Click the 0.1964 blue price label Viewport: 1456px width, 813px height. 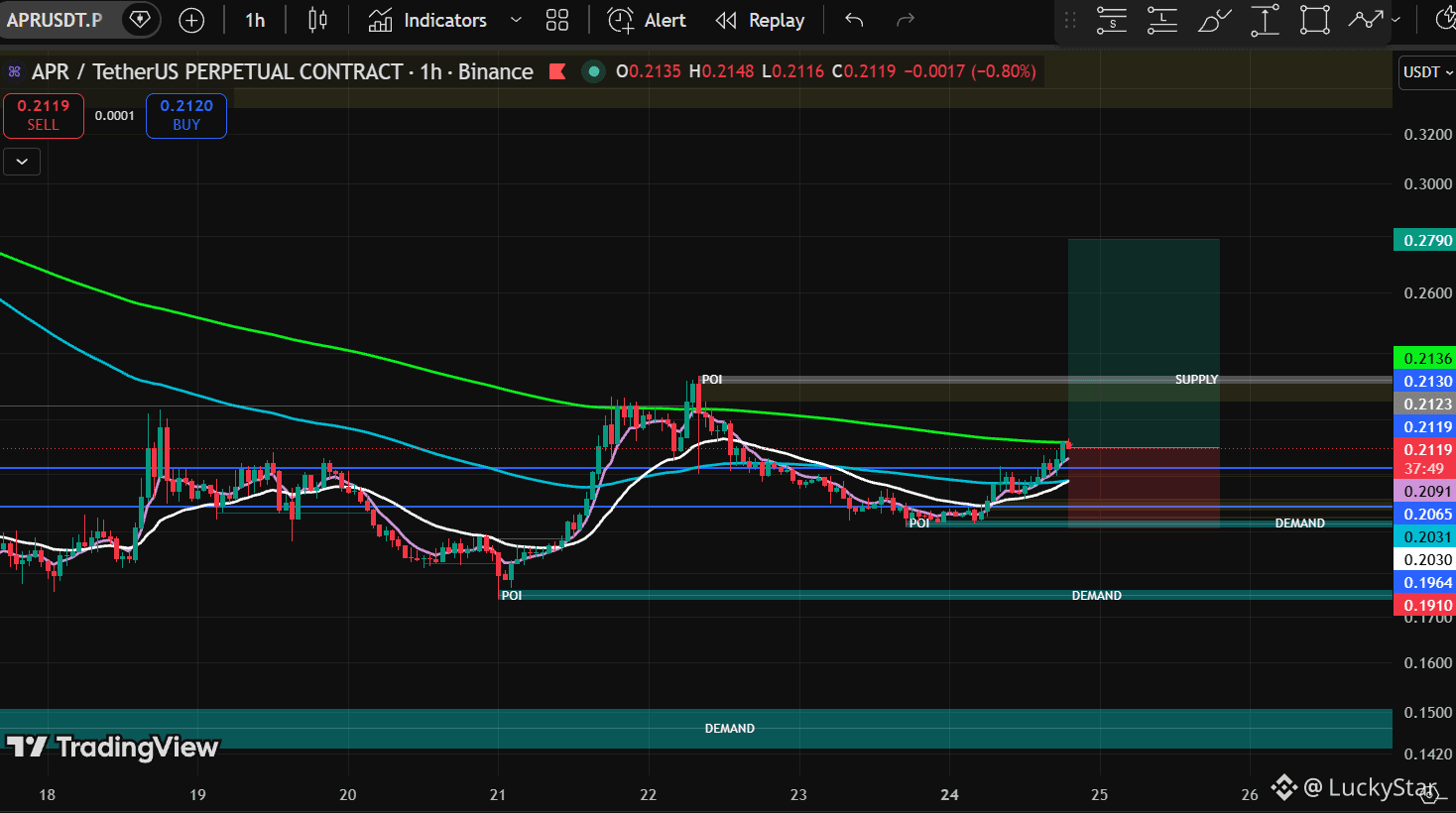(x=1424, y=582)
